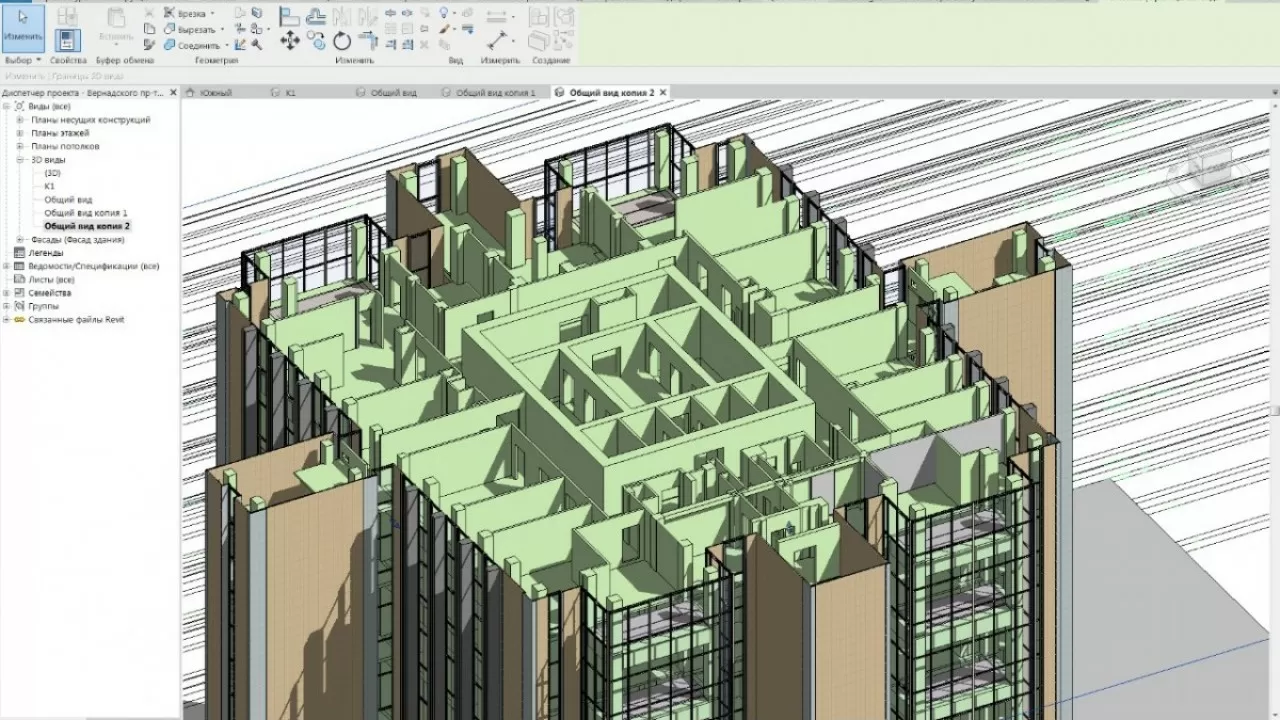The width and height of the screenshot is (1280, 720).
Task: Select Легенды in the project browser
Action: [x=45, y=253]
